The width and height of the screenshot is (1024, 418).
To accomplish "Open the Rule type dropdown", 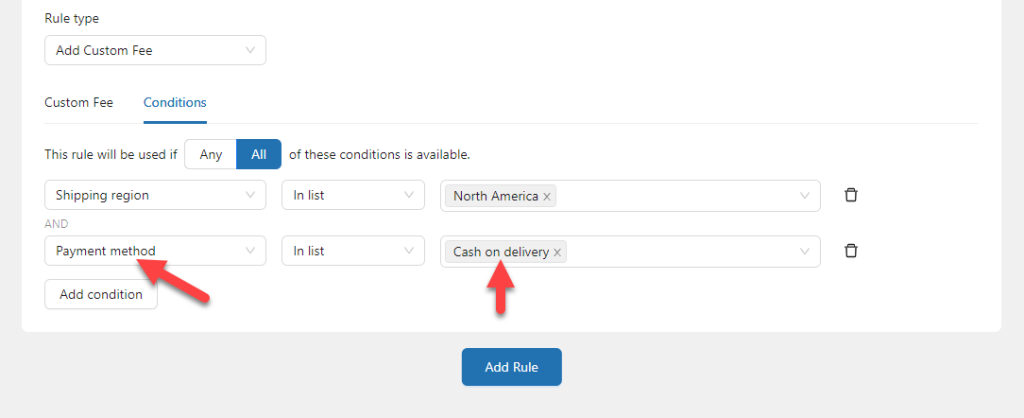I will (155, 50).
